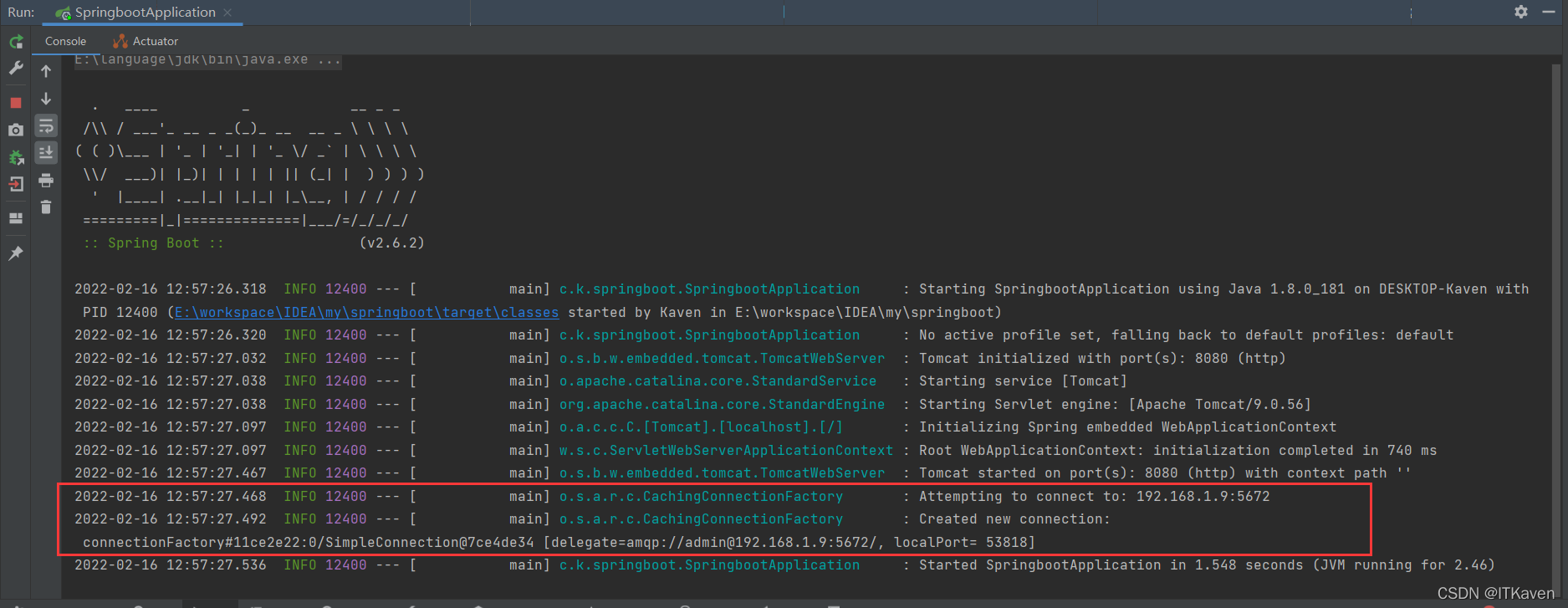Image resolution: width=1568 pixels, height=608 pixels.
Task: Click the Down the stack trace arrow
Action: pos(46,99)
